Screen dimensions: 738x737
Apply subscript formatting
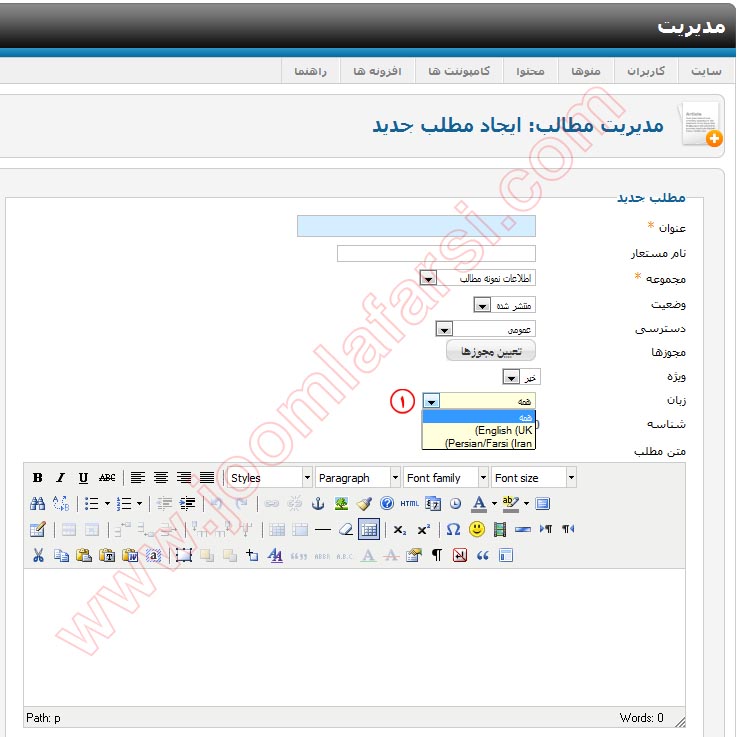point(400,529)
